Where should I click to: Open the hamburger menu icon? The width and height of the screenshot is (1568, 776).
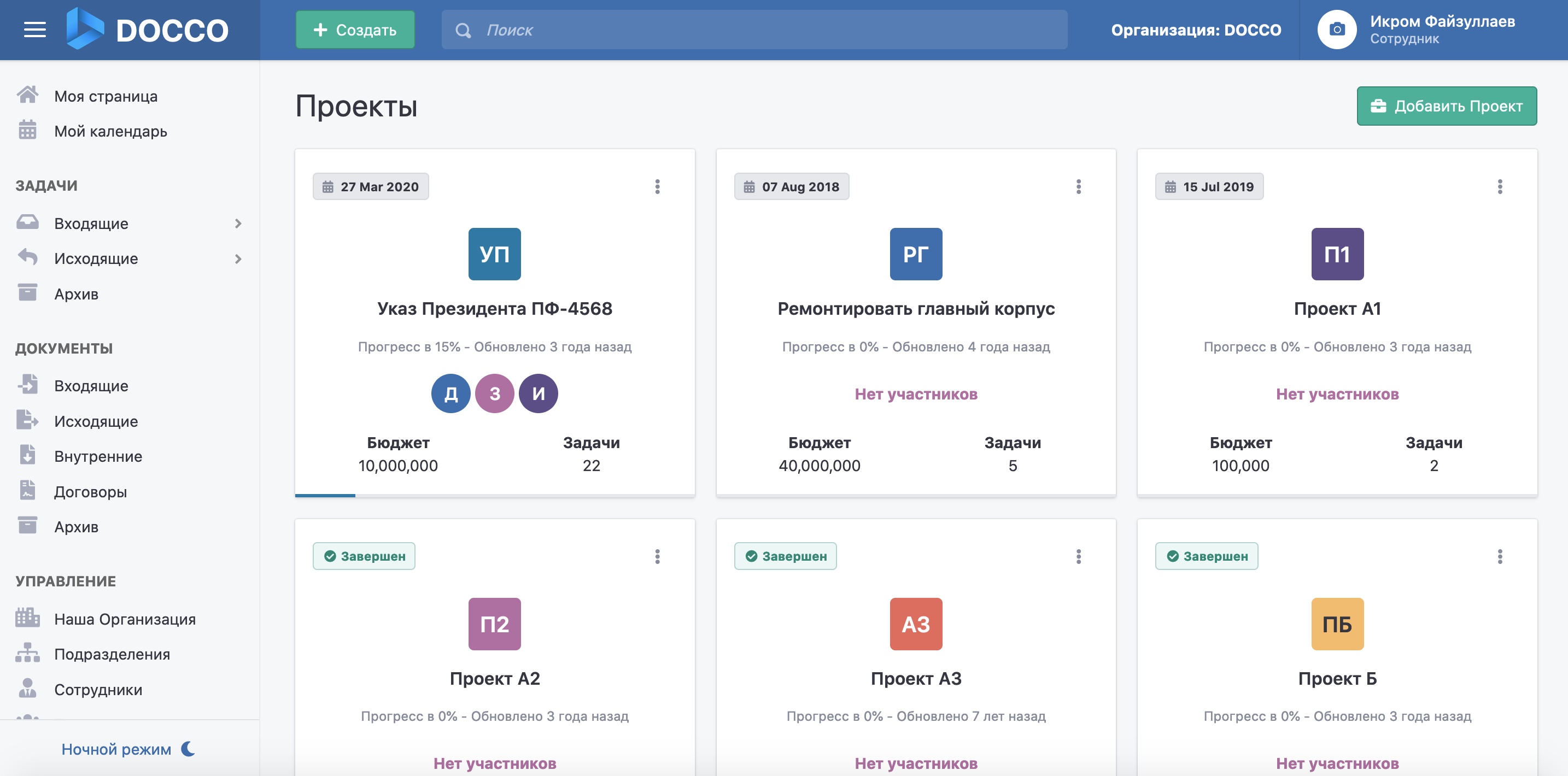34,30
